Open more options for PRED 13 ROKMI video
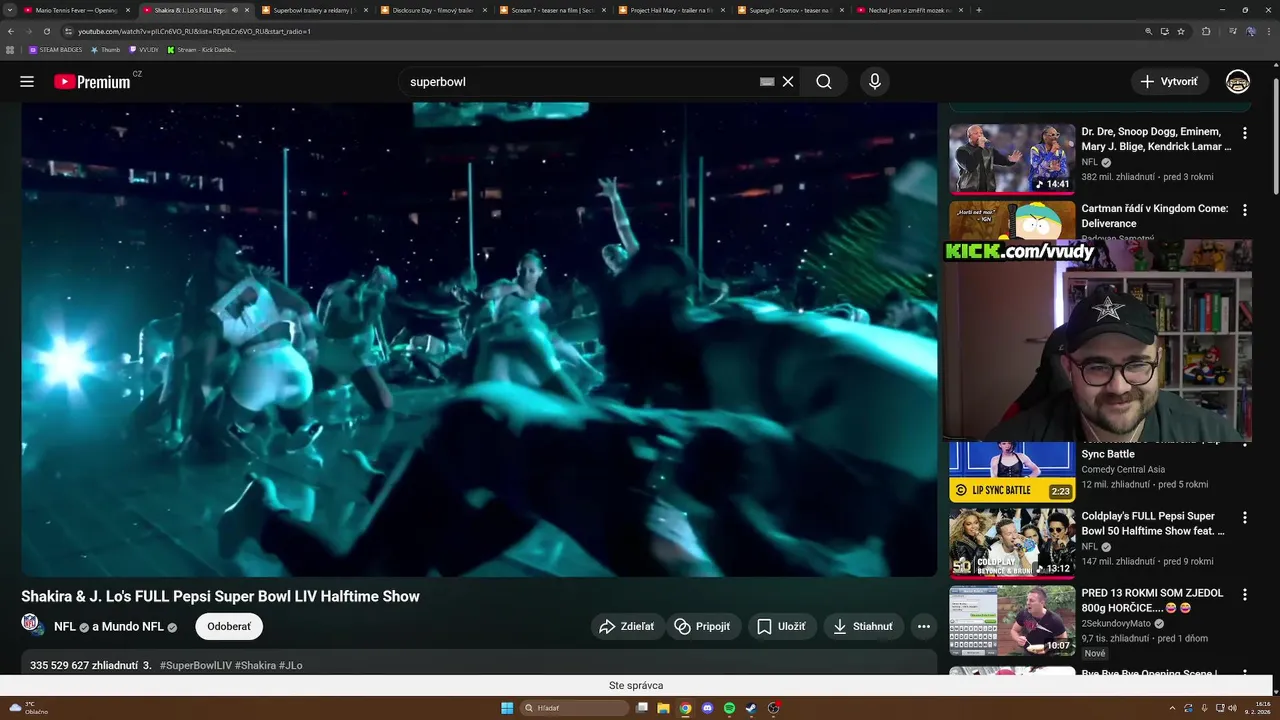The width and height of the screenshot is (1280, 720). [1245, 595]
